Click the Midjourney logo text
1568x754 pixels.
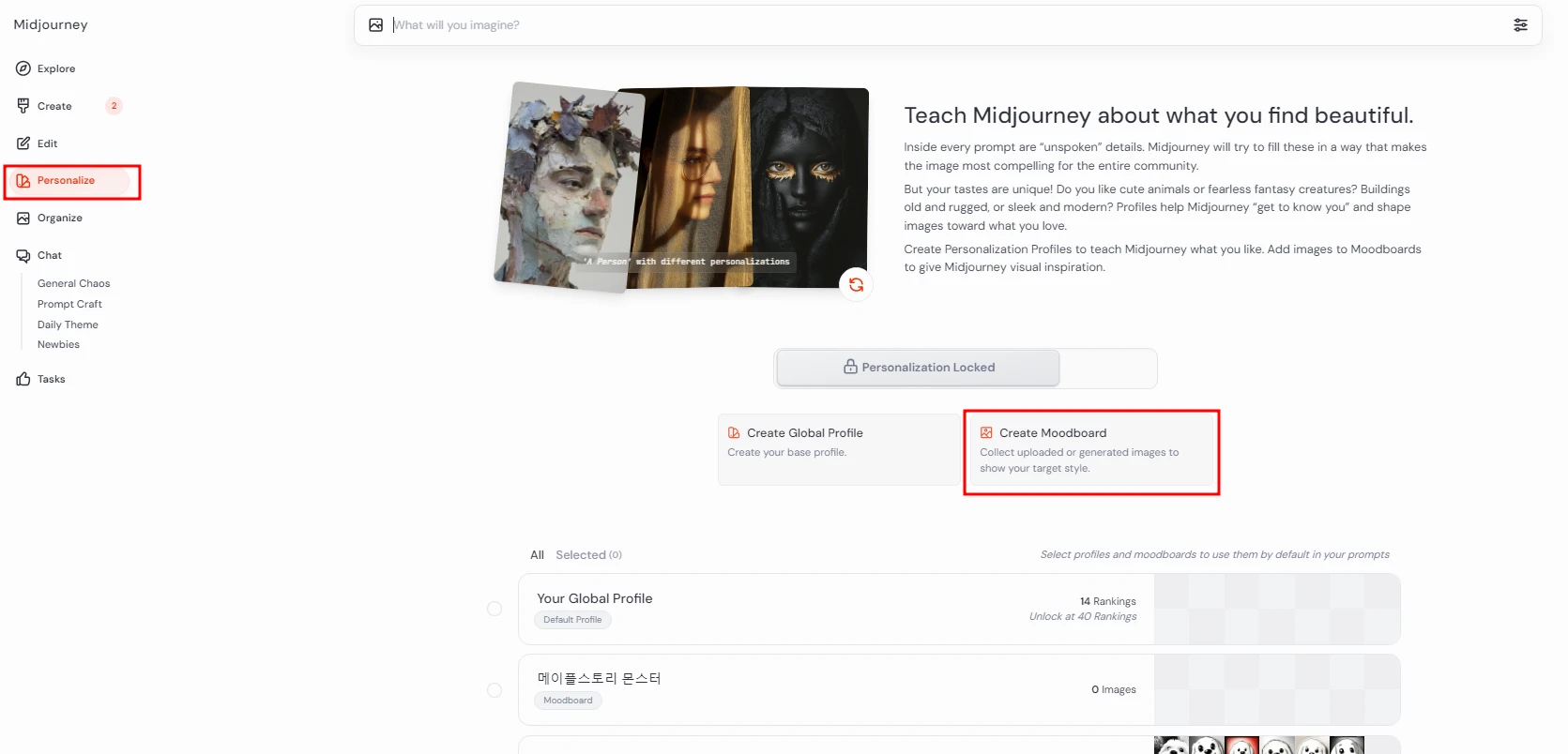[51, 24]
